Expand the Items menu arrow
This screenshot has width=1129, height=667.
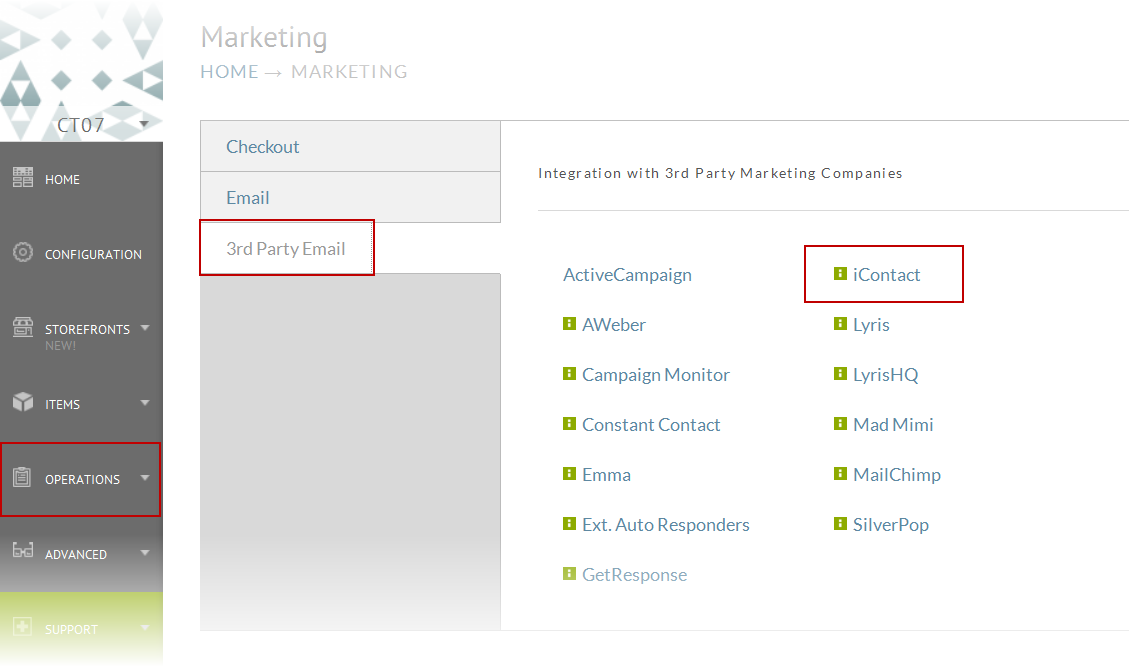click(145, 403)
